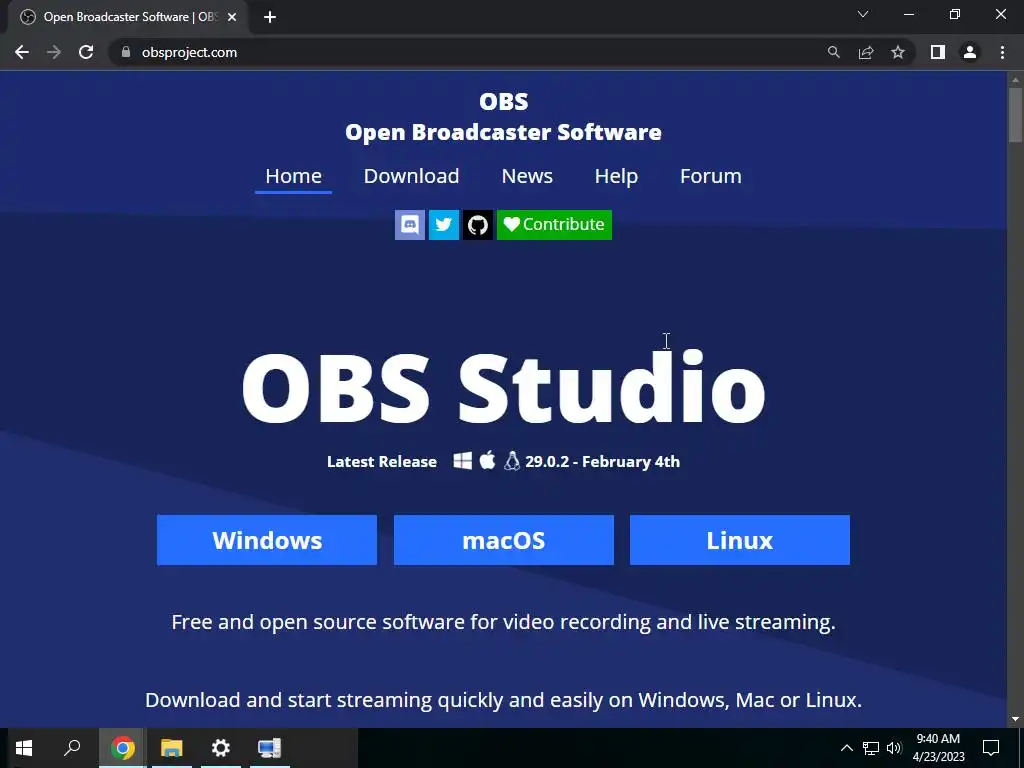Image resolution: width=1024 pixels, height=768 pixels.
Task: Bookmark this page with the star icon
Action: (x=898, y=52)
